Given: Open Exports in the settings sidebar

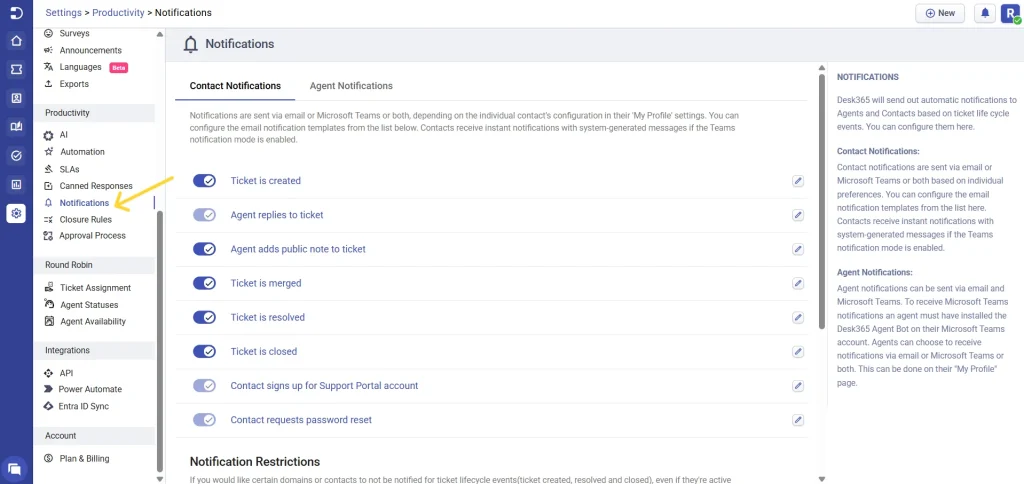Looking at the screenshot, I should (x=74, y=84).
